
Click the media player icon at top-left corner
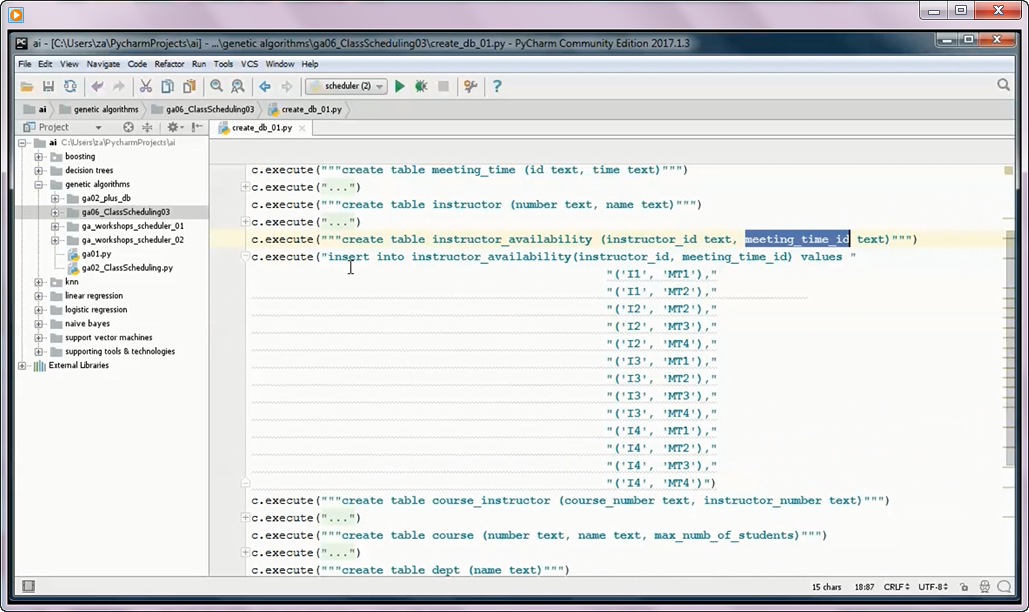(x=16, y=14)
